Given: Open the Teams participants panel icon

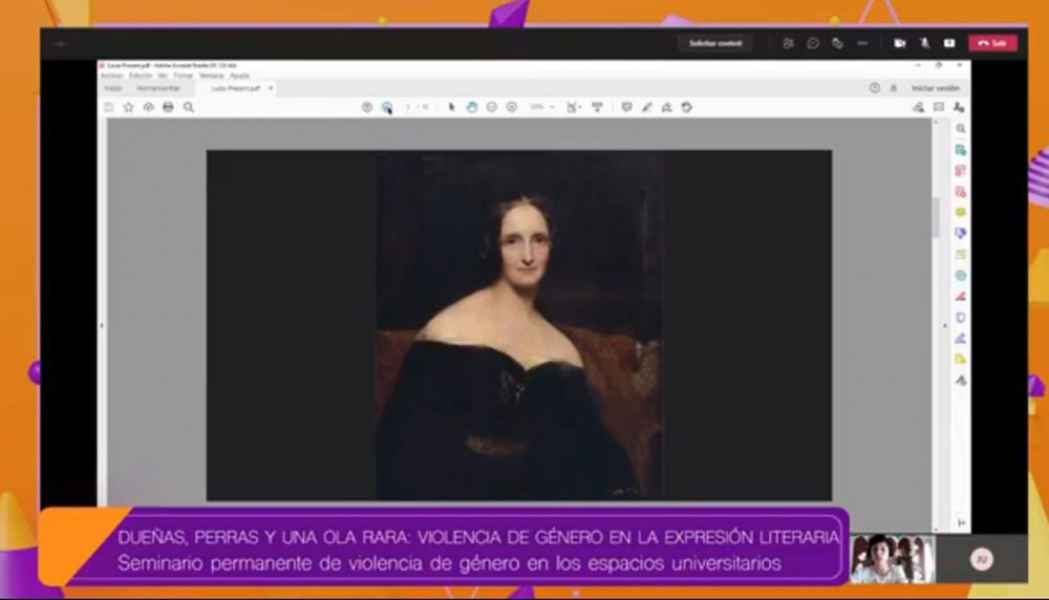Looking at the screenshot, I should (788, 43).
